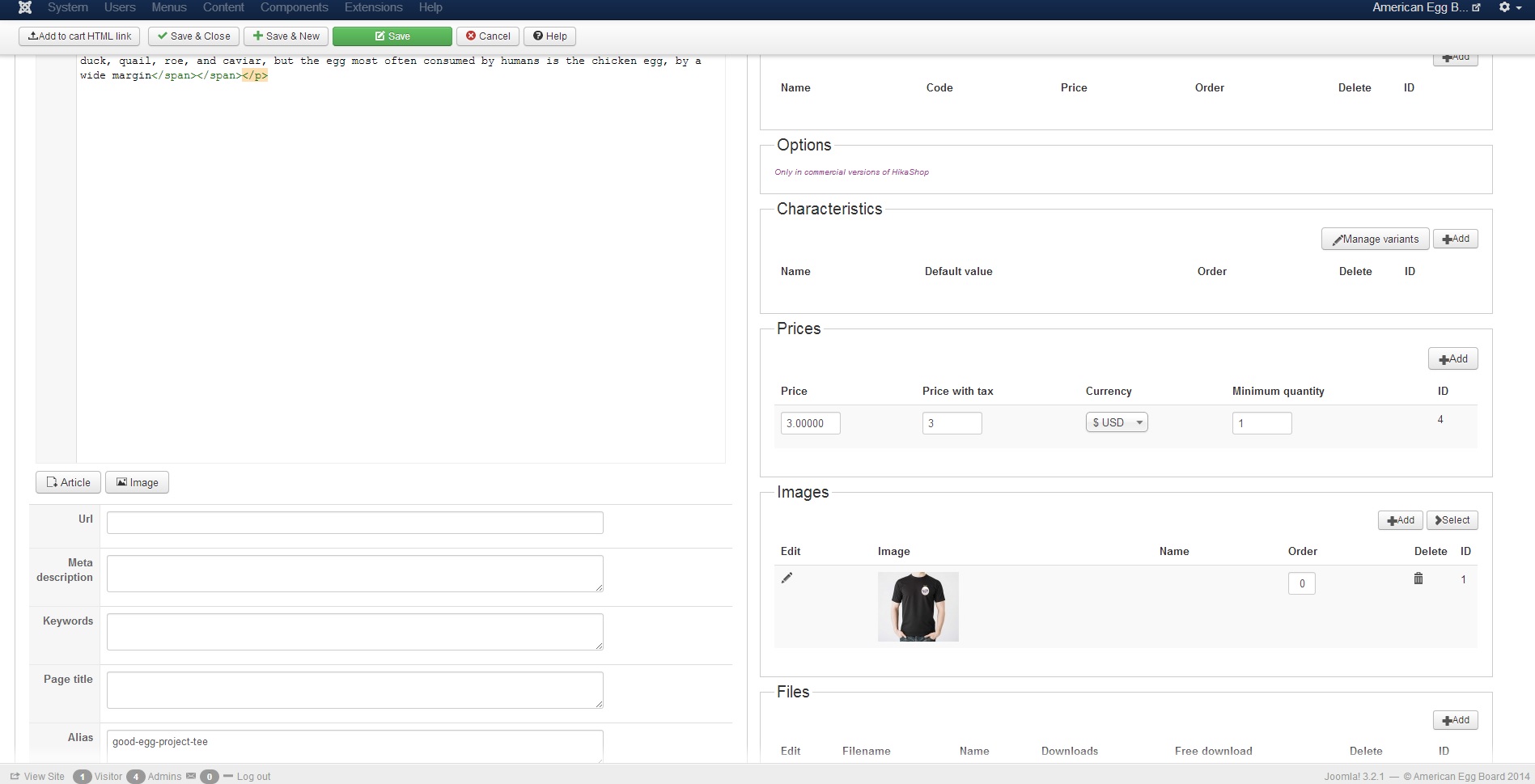Click Manage variants in Characteristics
Image resolution: width=1535 pixels, height=784 pixels.
click(1376, 239)
